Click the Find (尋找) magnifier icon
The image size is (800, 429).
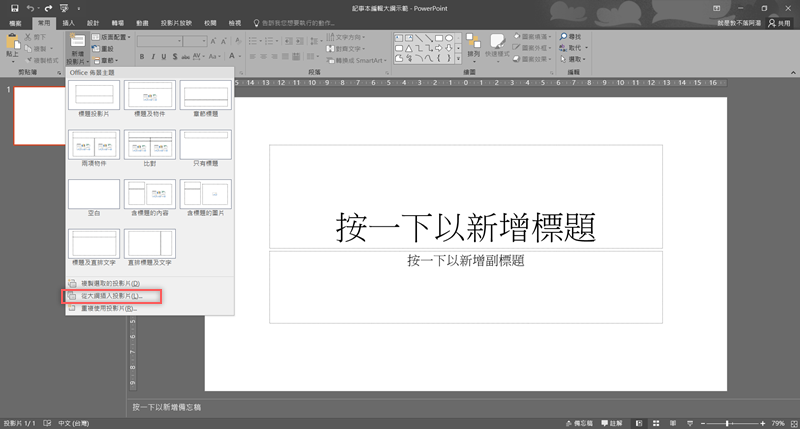pos(564,36)
